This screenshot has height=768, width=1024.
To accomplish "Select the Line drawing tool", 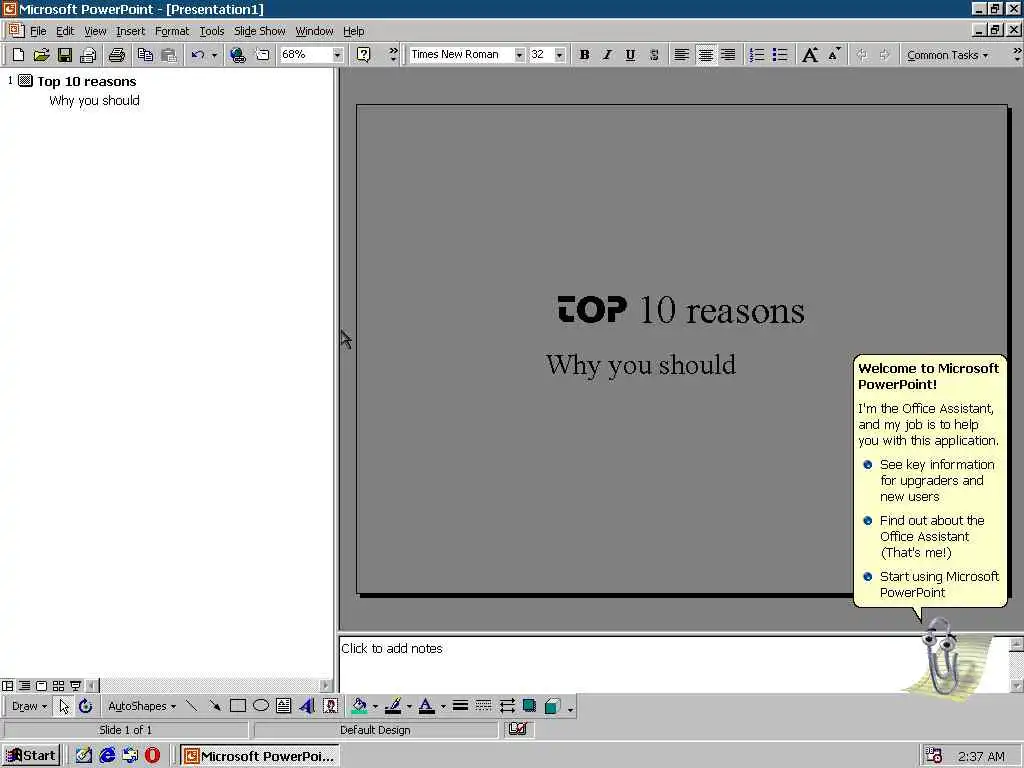I will tap(191, 706).
